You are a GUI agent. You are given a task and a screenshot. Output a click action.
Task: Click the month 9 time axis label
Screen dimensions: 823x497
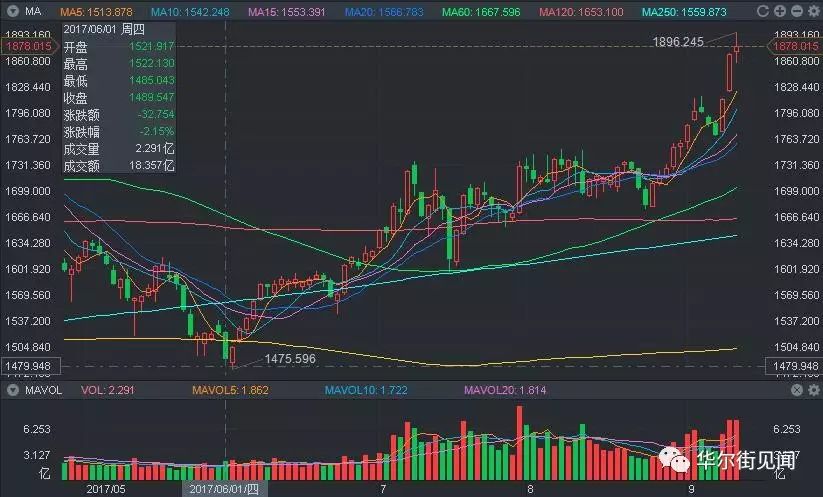pos(691,489)
